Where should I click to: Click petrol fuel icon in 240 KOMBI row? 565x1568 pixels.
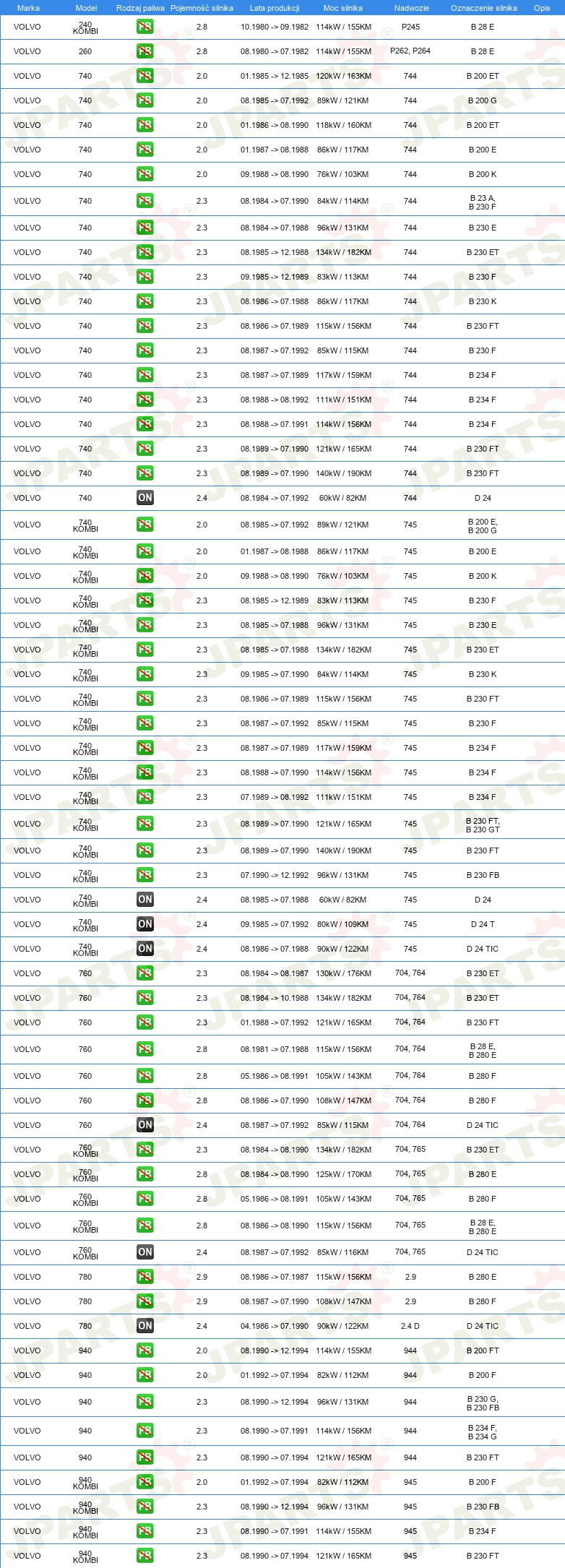click(145, 27)
